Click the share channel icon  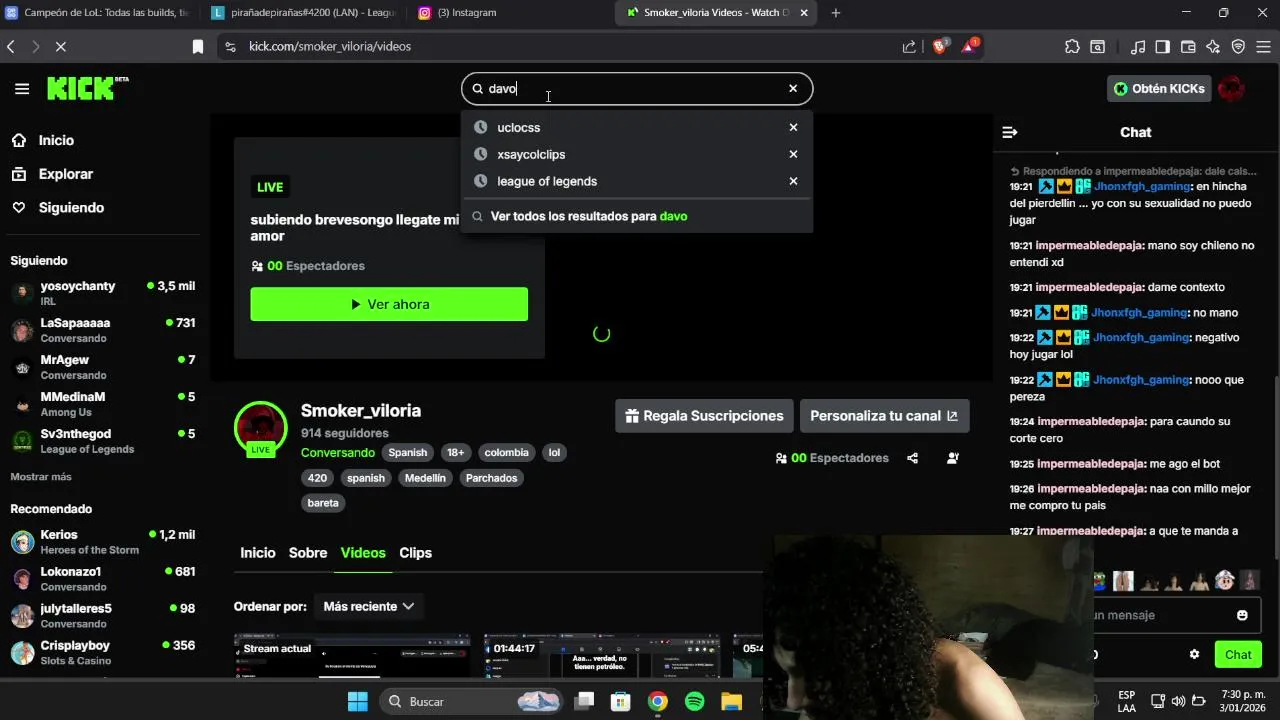(912, 458)
